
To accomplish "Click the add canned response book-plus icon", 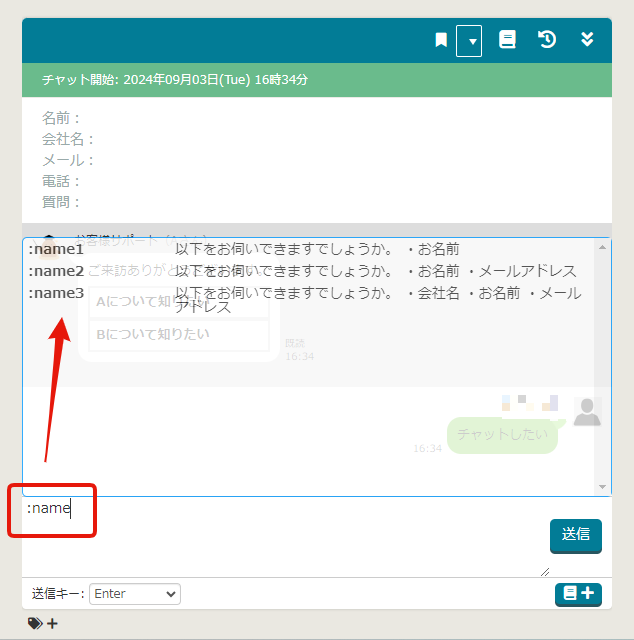I will [x=578, y=594].
